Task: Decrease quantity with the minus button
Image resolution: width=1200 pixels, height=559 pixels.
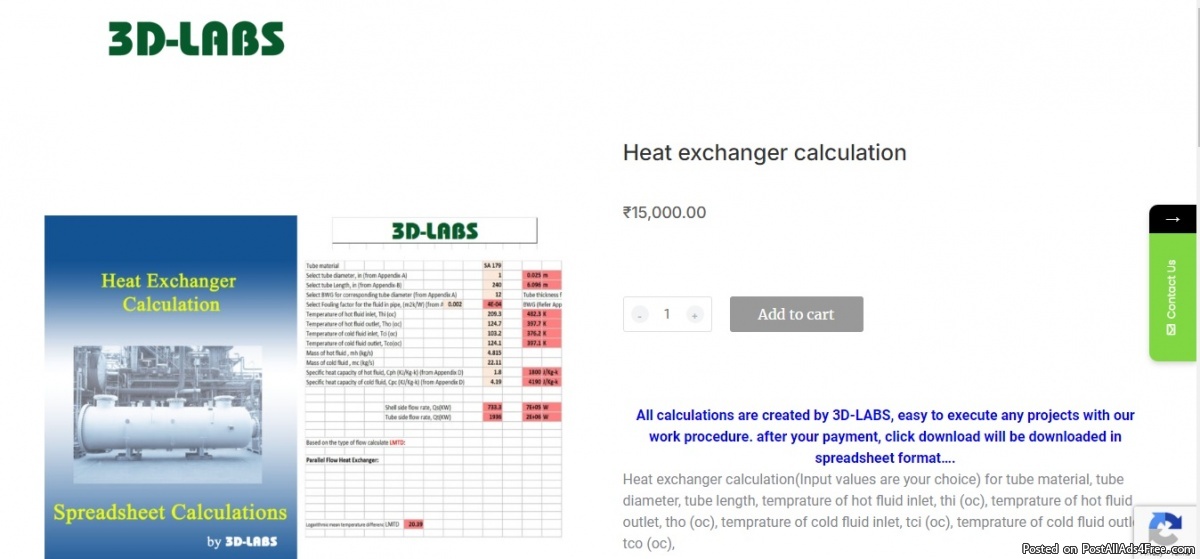Action: tap(640, 314)
